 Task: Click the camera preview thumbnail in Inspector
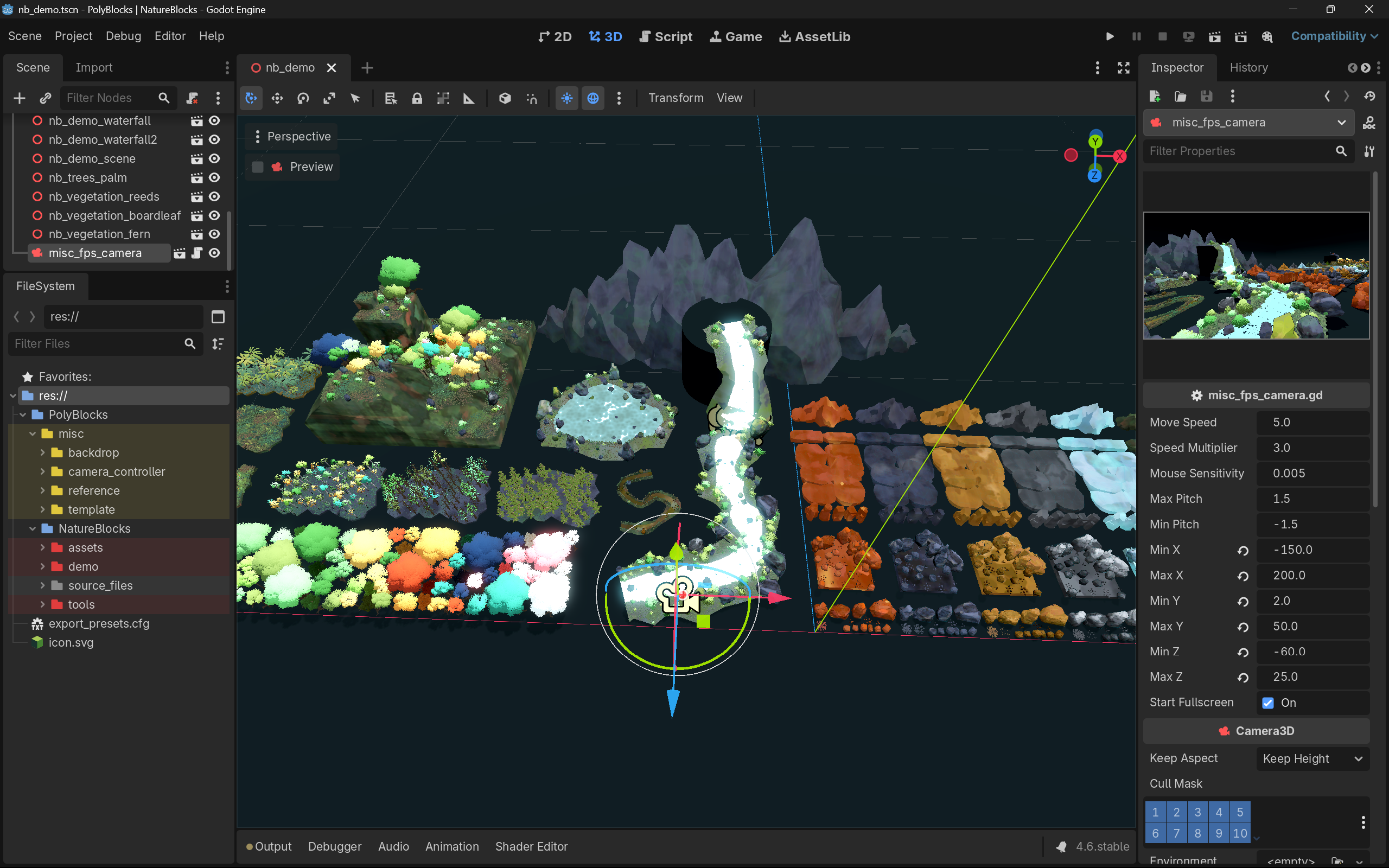pos(1257,276)
